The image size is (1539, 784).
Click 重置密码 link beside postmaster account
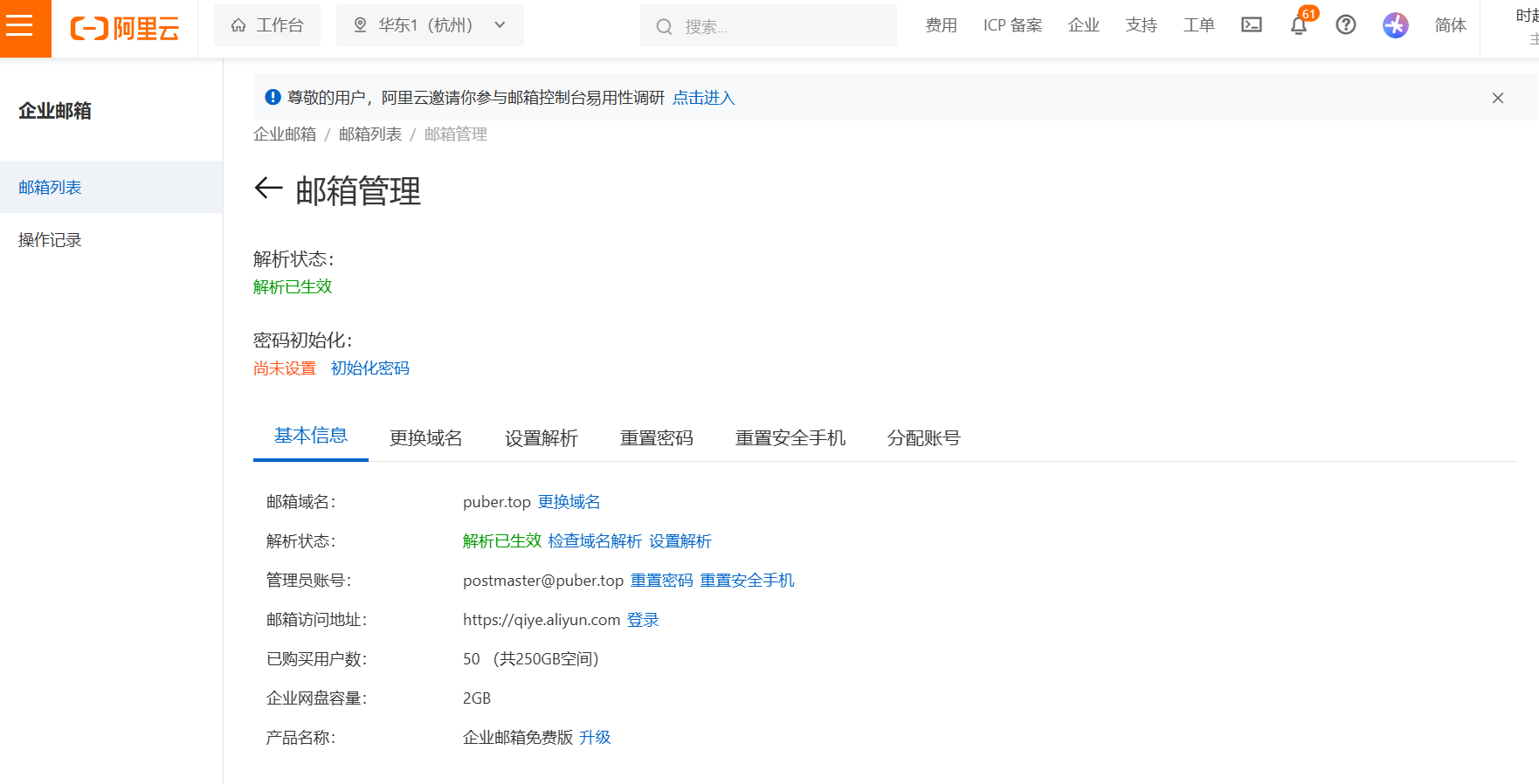point(662,580)
